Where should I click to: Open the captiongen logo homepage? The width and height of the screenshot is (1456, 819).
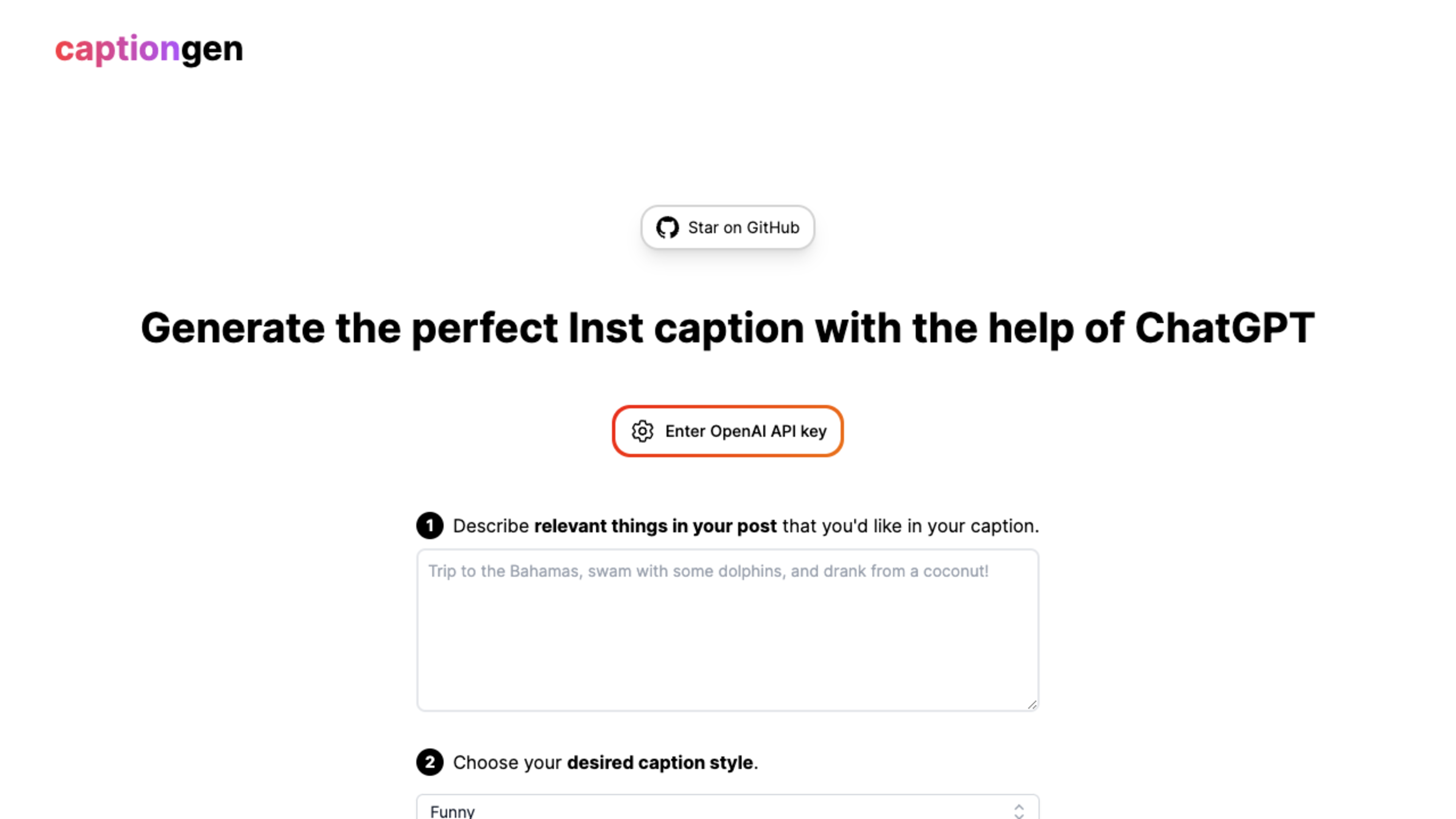[x=149, y=49]
